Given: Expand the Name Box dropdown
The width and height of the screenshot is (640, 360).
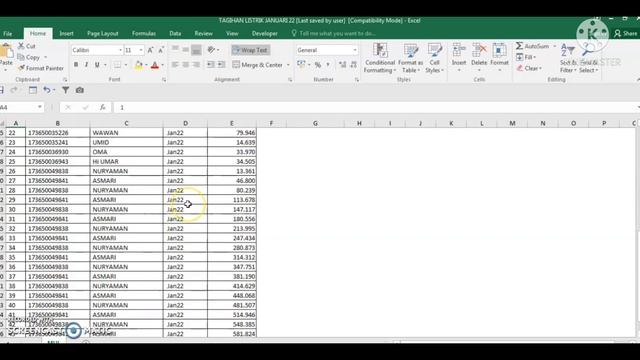Looking at the screenshot, I should click(40, 107).
